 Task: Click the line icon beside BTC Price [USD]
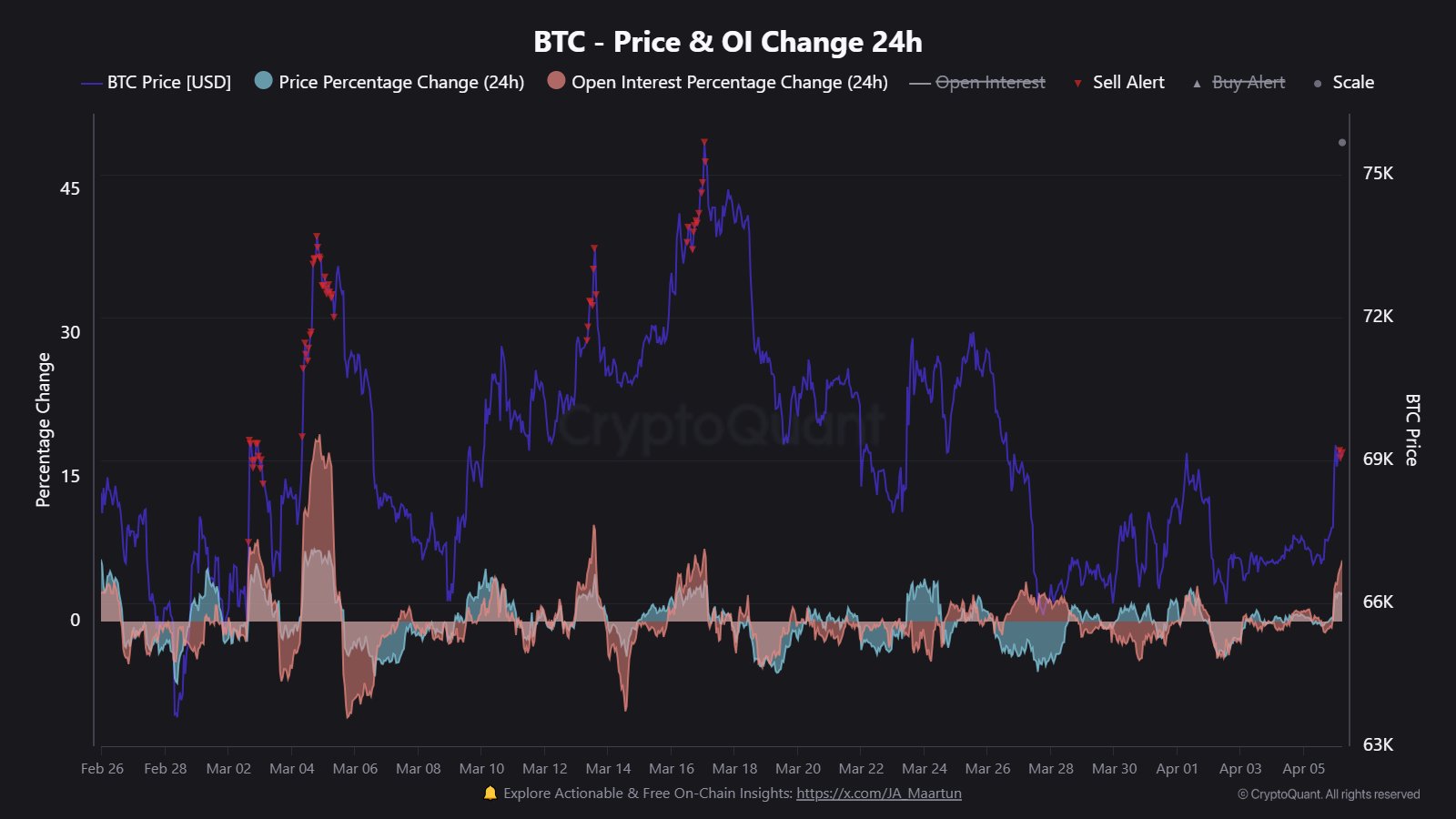pyautogui.click(x=91, y=83)
